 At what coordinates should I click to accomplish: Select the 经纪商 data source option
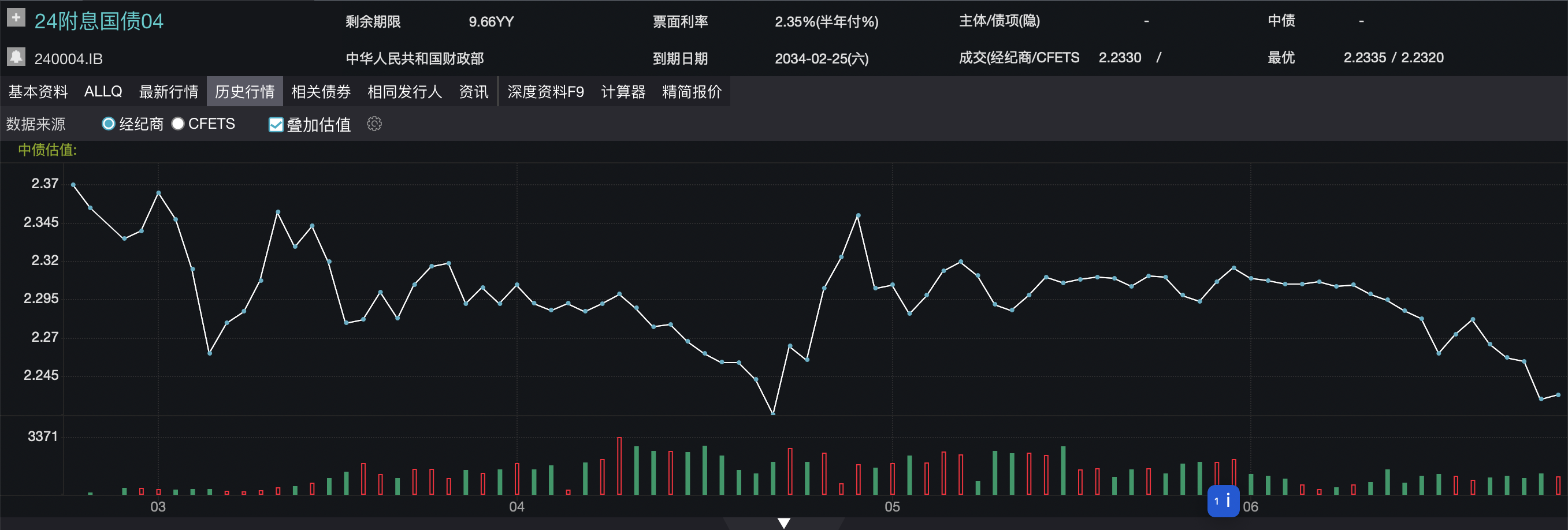(109, 124)
